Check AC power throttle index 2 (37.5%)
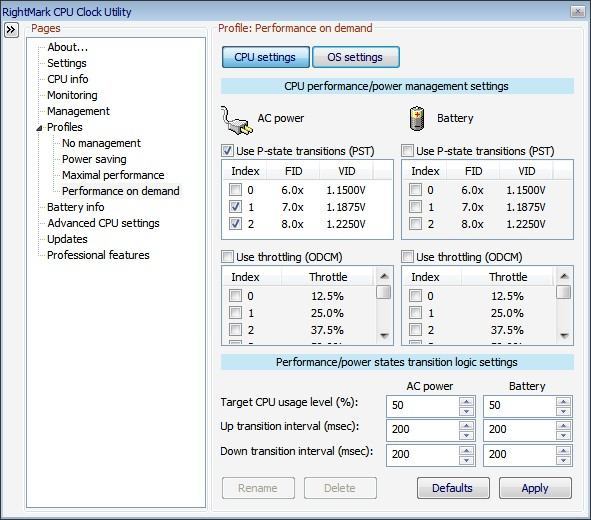 click(x=236, y=330)
